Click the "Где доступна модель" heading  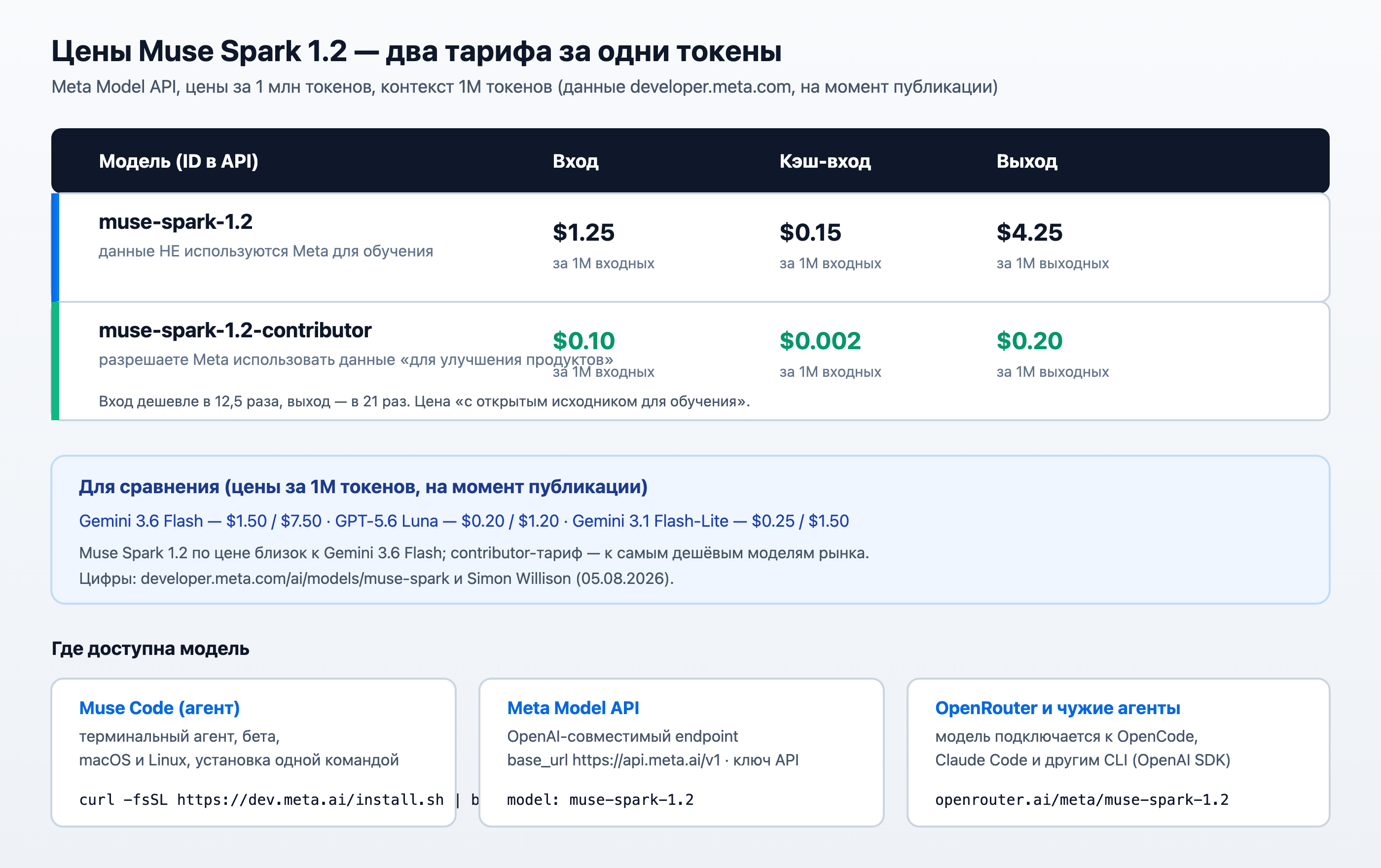tap(150, 649)
